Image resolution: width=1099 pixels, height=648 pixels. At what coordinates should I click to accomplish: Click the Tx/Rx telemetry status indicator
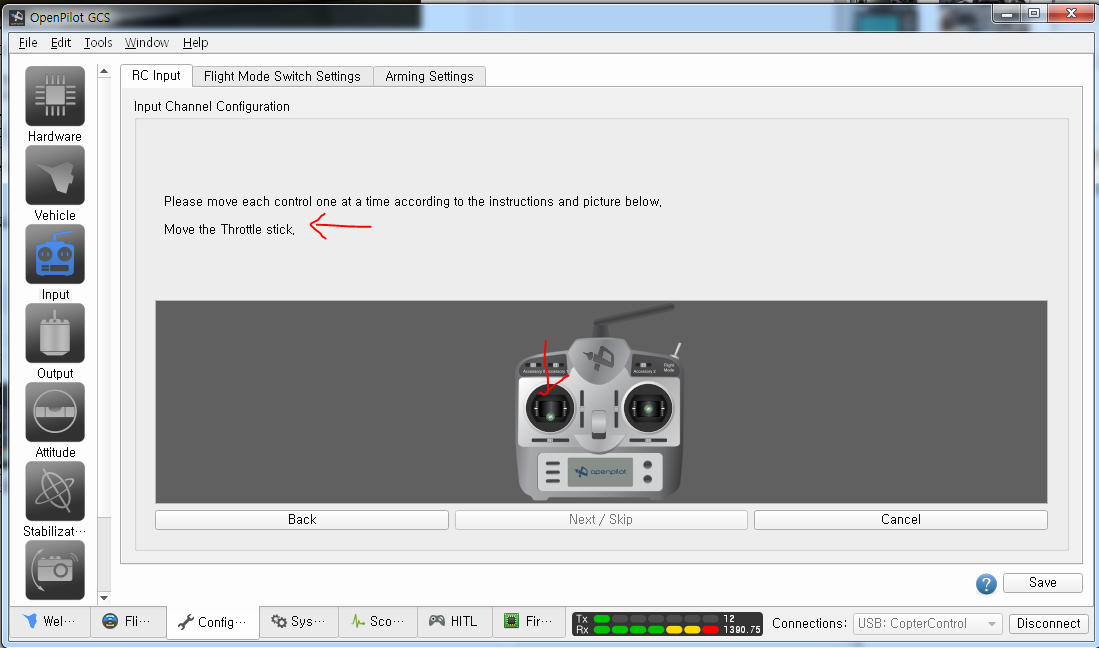(667, 623)
